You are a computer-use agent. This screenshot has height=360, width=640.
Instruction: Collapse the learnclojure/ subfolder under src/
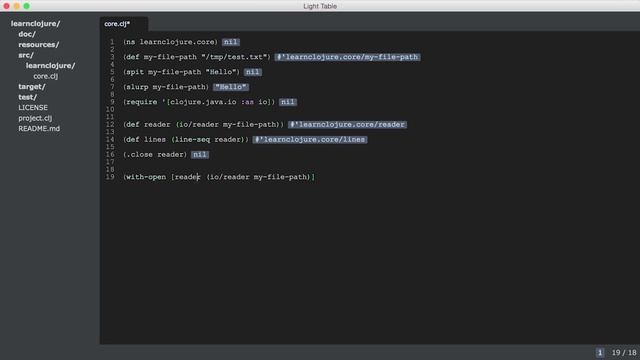(51, 66)
